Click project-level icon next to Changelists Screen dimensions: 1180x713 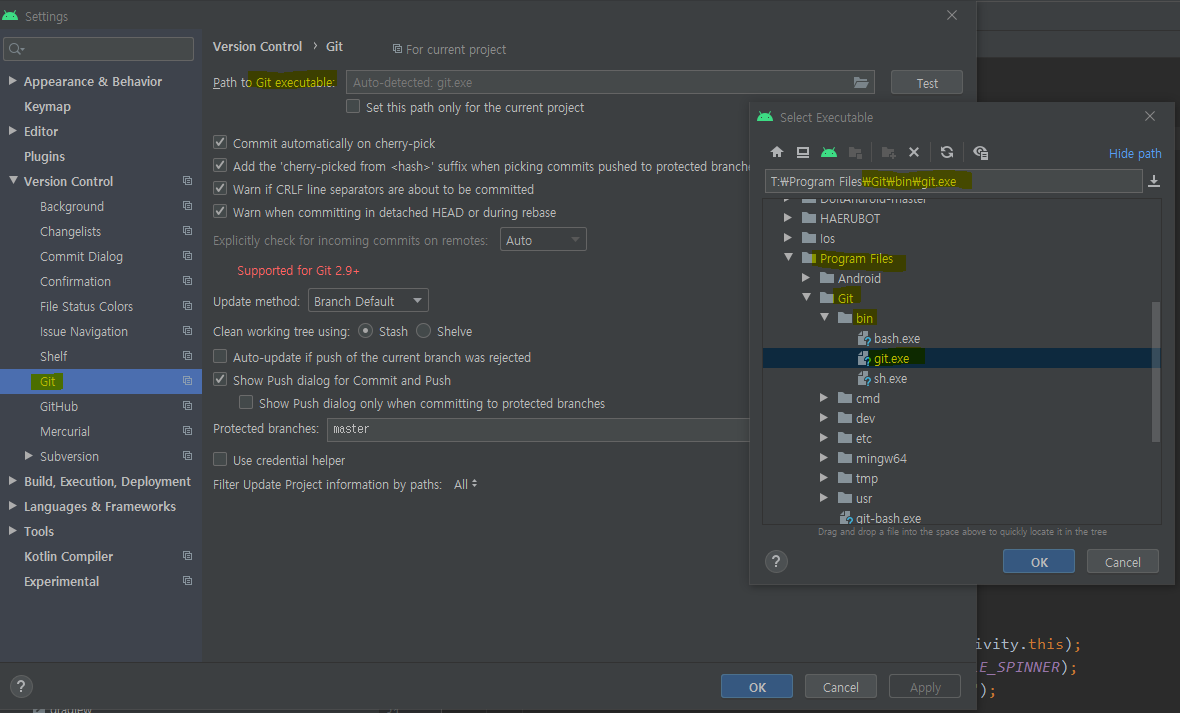(x=187, y=230)
